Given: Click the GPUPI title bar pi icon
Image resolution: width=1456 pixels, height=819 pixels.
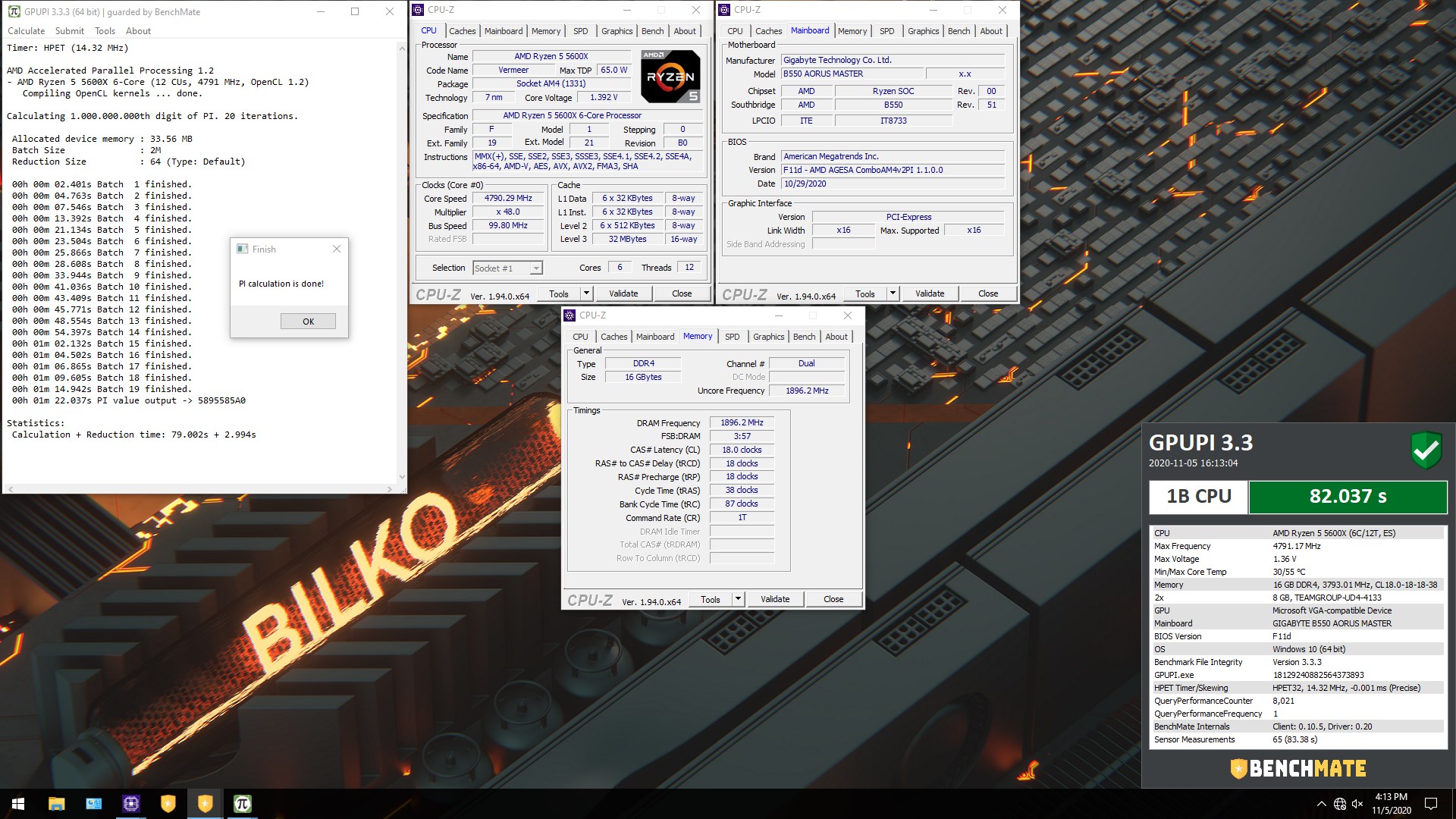Looking at the screenshot, I should 14,11.
